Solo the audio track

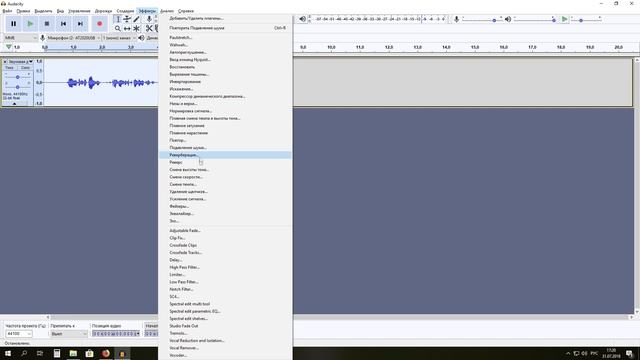25,68
